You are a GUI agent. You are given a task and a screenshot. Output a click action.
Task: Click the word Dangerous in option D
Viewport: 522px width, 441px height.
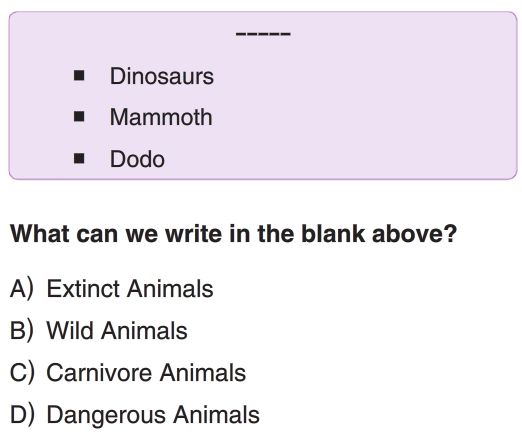[107, 415]
